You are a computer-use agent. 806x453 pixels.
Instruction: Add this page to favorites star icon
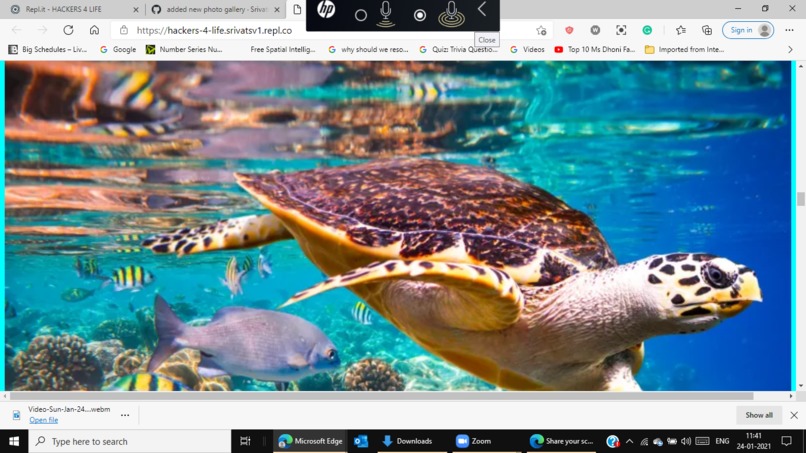tap(541, 30)
